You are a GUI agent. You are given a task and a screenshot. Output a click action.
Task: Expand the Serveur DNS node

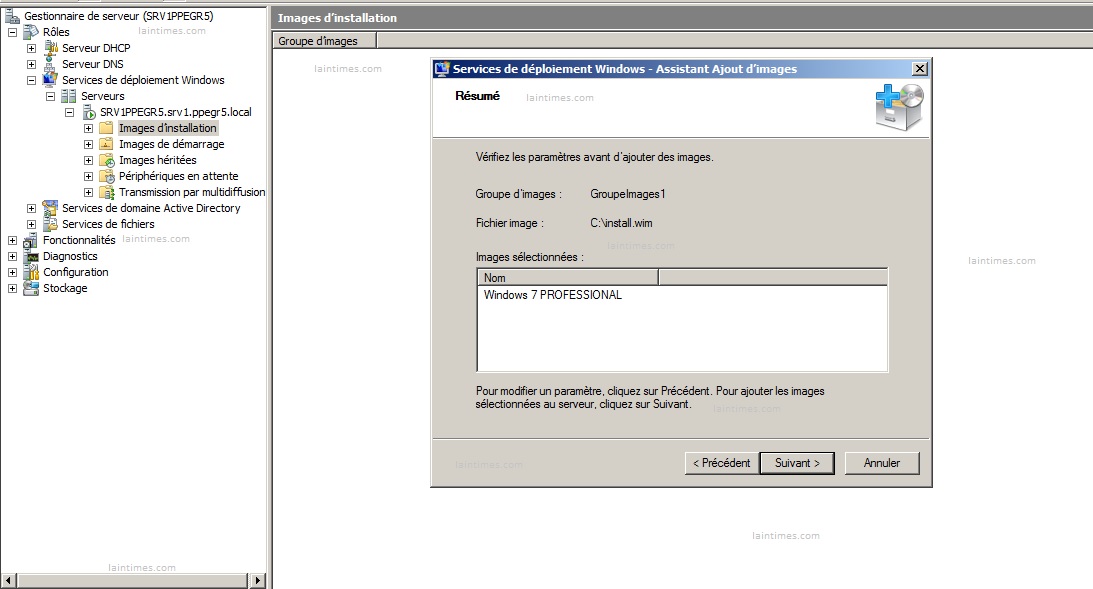point(31,64)
